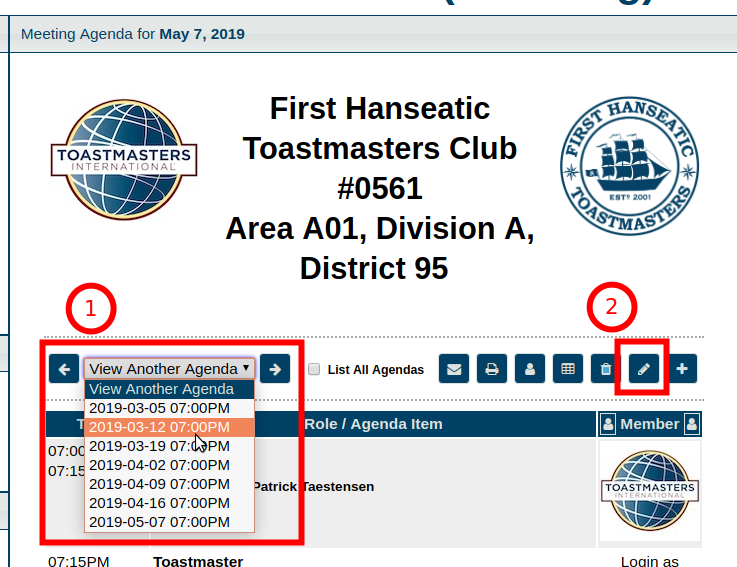Open the View Another Agenda dropdown
The height and width of the screenshot is (567, 737).
pos(170,369)
